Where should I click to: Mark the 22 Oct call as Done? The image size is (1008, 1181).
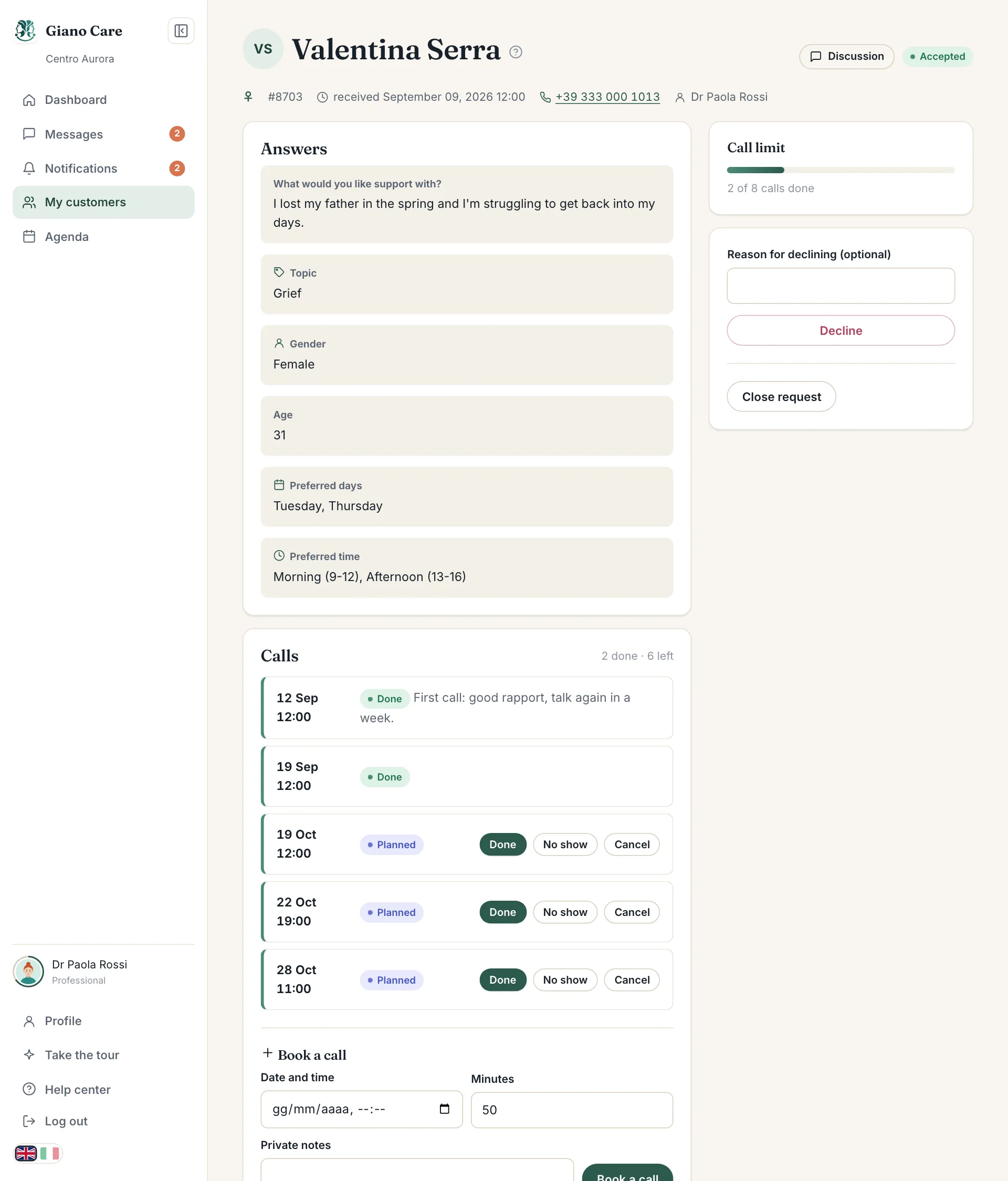[502, 913]
